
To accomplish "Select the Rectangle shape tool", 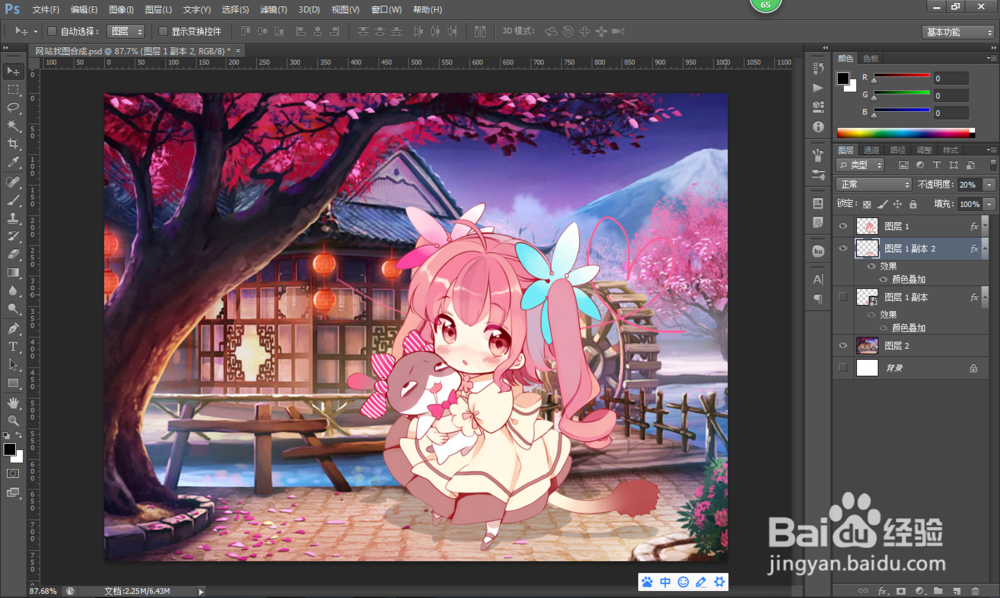I will click(x=13, y=383).
